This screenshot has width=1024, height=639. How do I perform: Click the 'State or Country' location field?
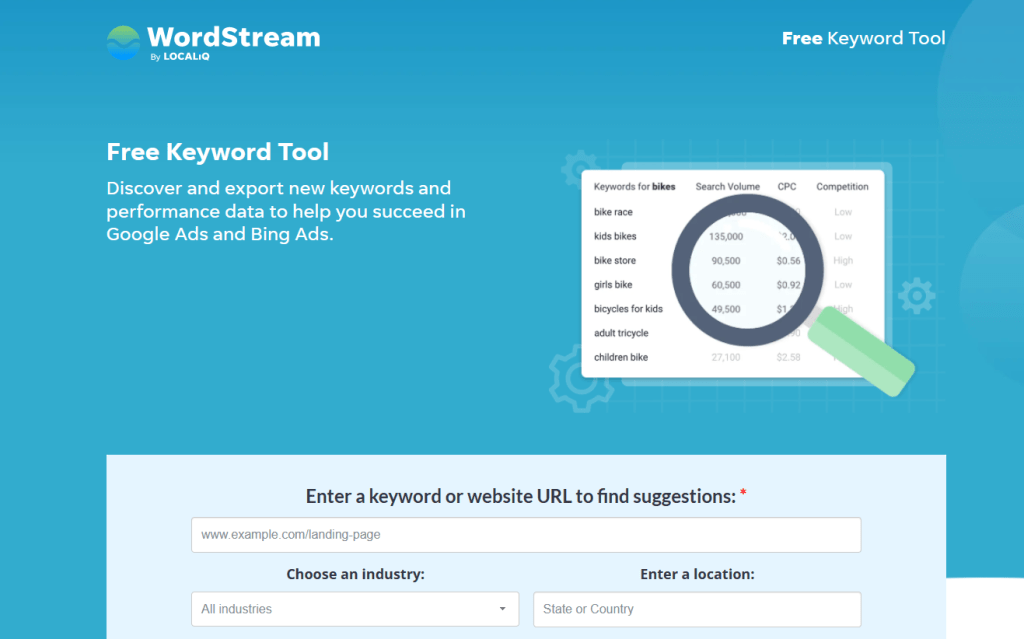click(x=697, y=609)
